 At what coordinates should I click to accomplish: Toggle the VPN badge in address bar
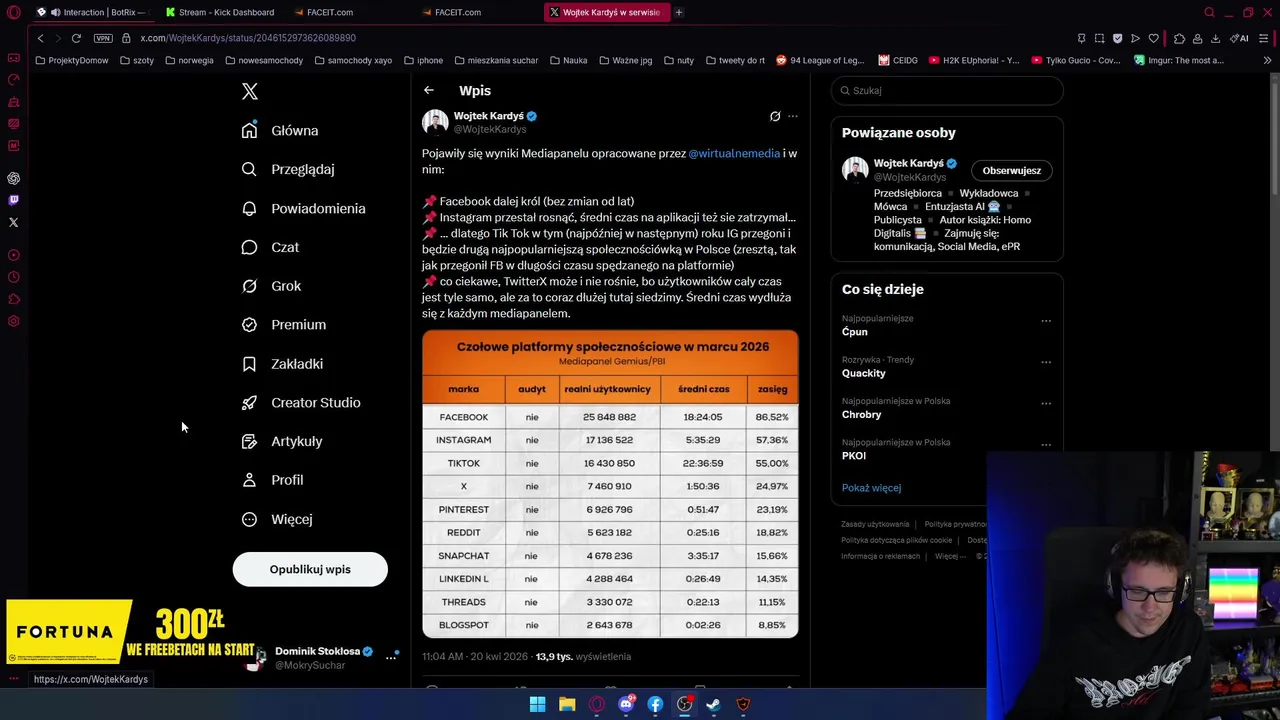[103, 38]
